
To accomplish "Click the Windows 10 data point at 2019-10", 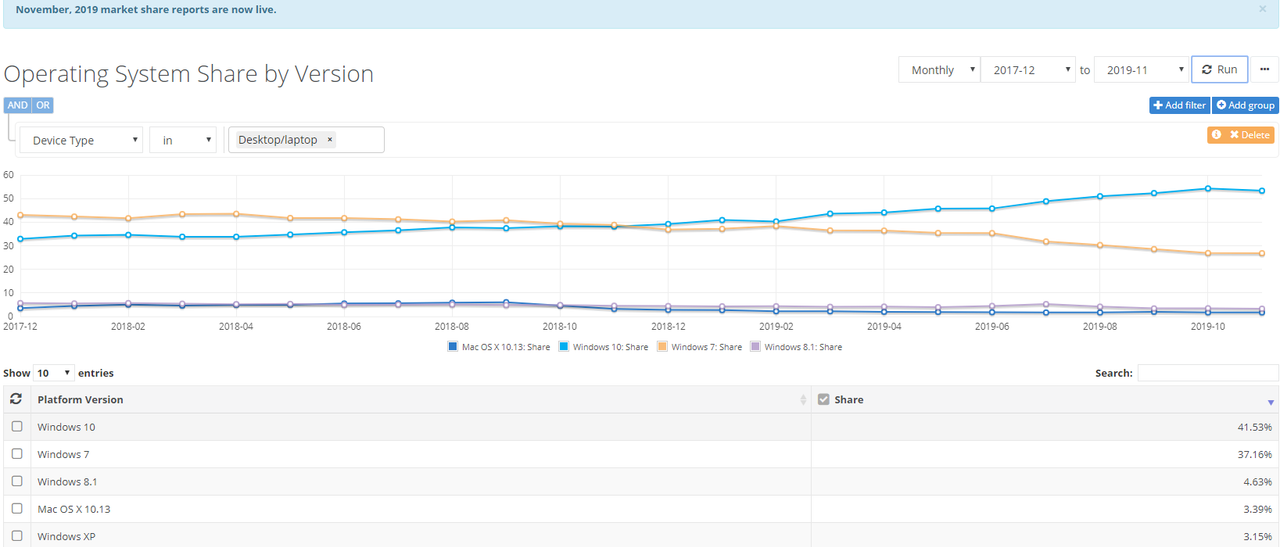I will [1208, 188].
